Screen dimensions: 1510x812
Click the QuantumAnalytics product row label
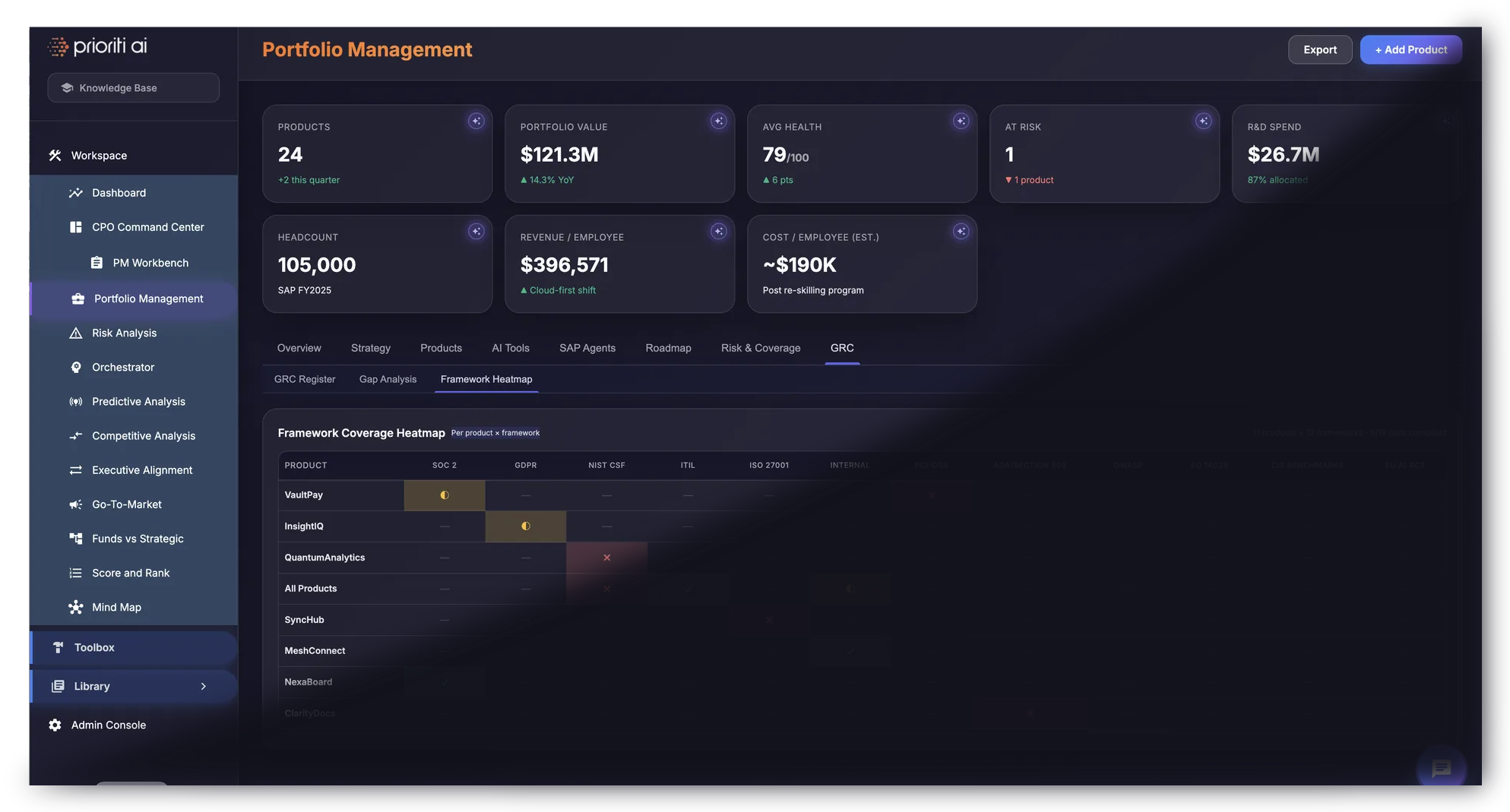click(x=324, y=558)
